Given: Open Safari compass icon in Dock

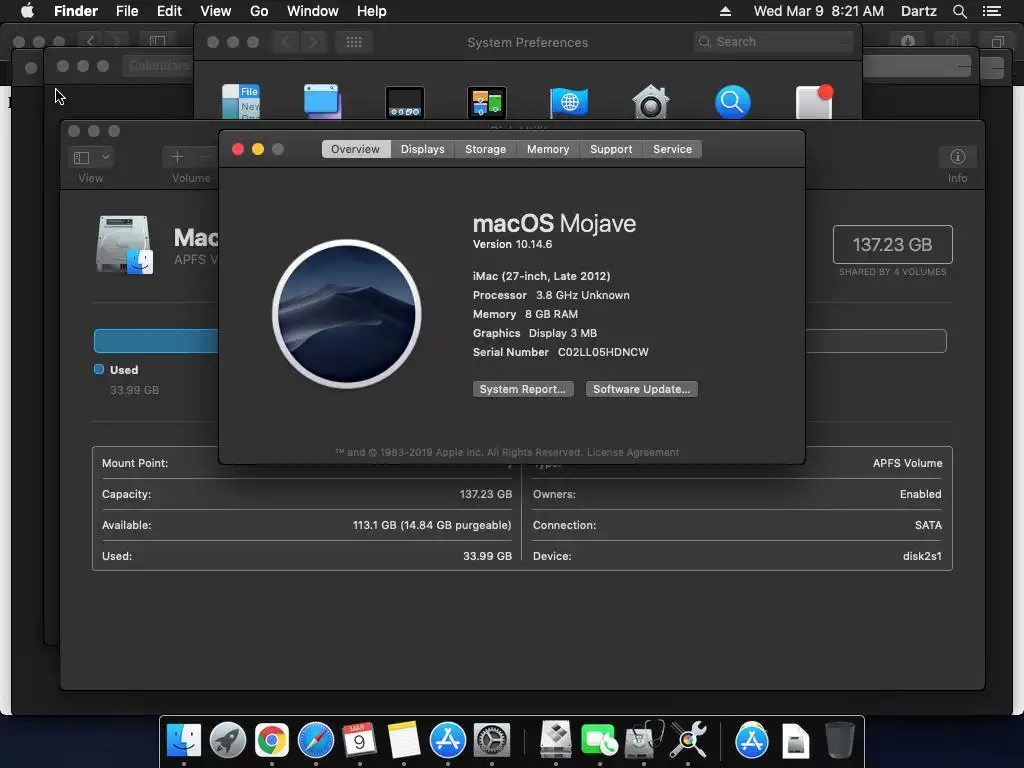Looking at the screenshot, I should [x=315, y=740].
